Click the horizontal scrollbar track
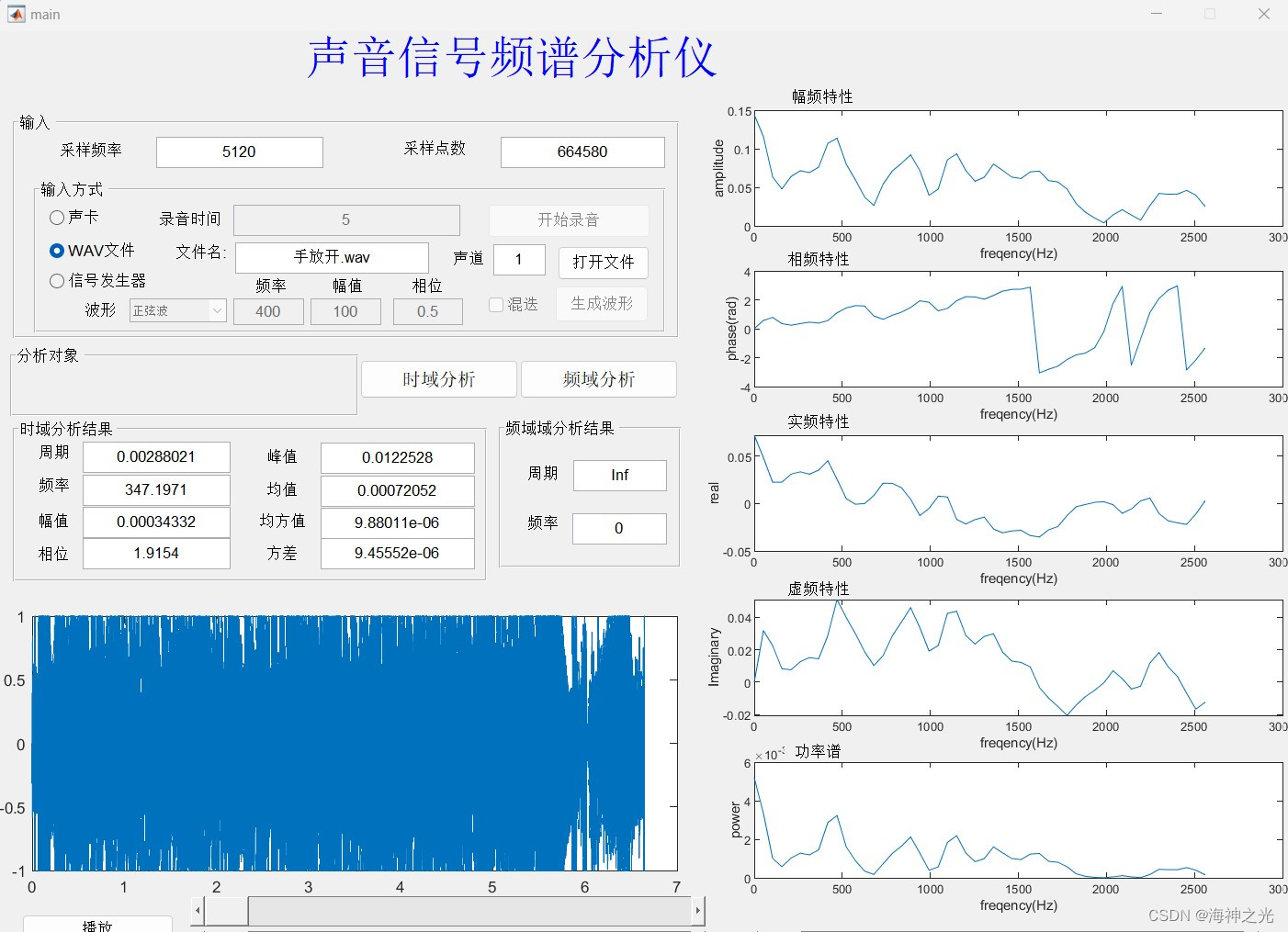Image resolution: width=1288 pixels, height=932 pixels. 469,911
